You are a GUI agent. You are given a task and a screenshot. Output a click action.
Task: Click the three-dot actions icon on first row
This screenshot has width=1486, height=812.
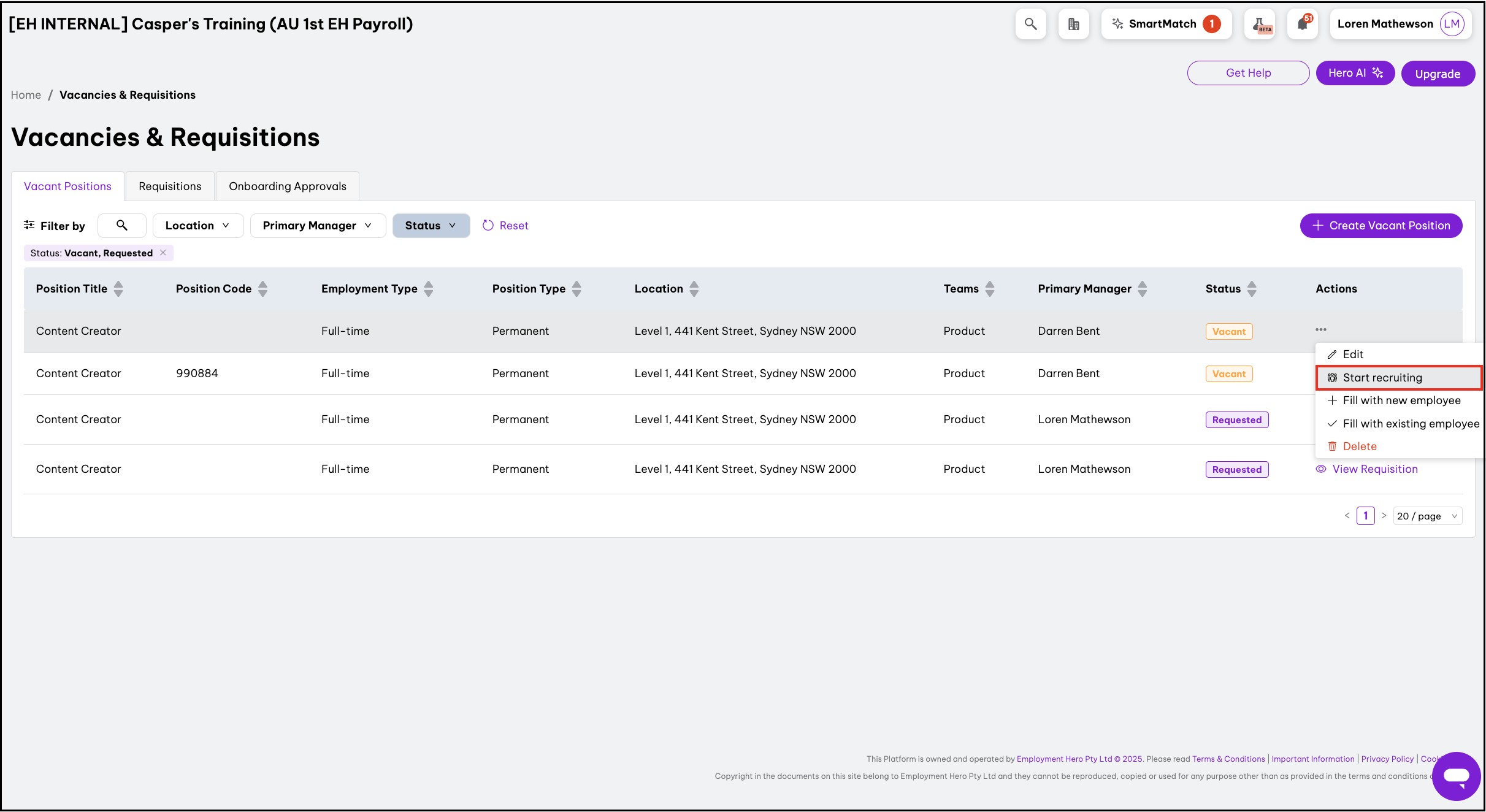tap(1320, 329)
